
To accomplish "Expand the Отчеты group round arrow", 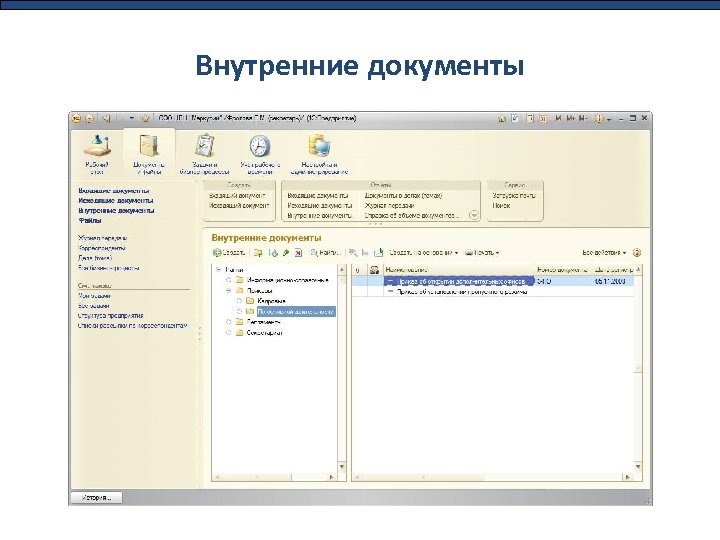I will click(x=474, y=214).
